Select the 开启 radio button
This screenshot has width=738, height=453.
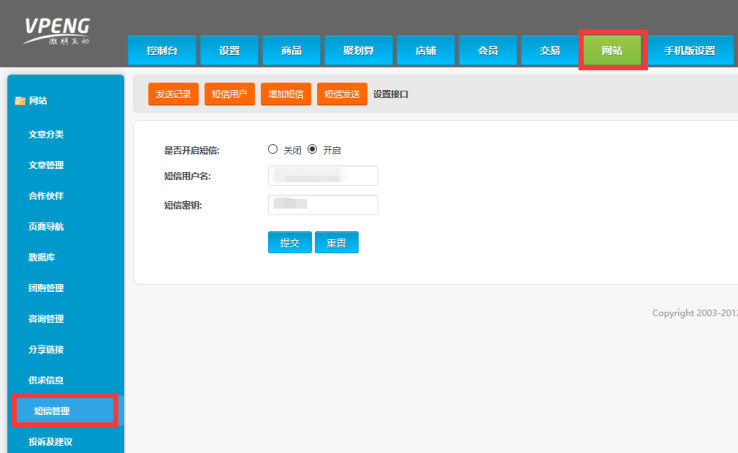tap(312, 149)
